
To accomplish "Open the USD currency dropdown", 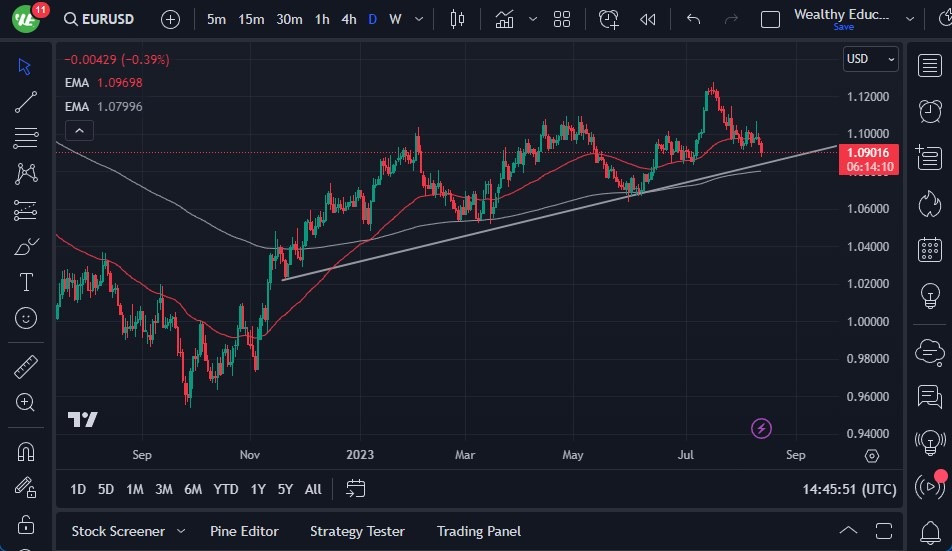I will coord(870,59).
